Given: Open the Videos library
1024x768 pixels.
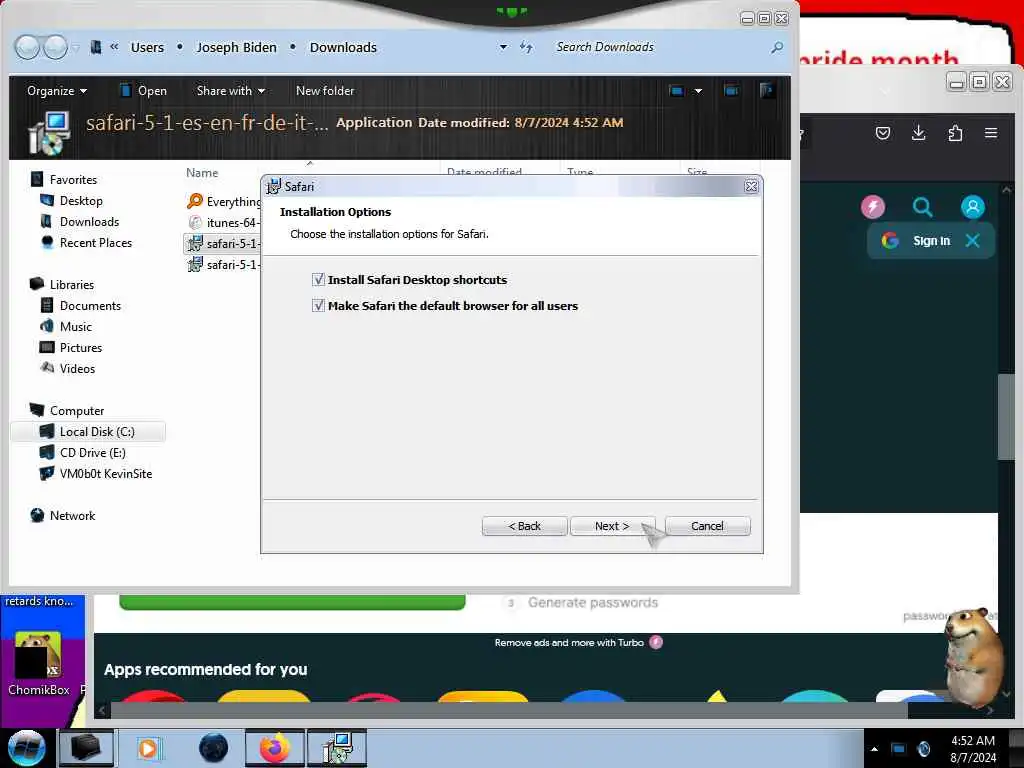Looking at the screenshot, I should (x=67, y=368).
